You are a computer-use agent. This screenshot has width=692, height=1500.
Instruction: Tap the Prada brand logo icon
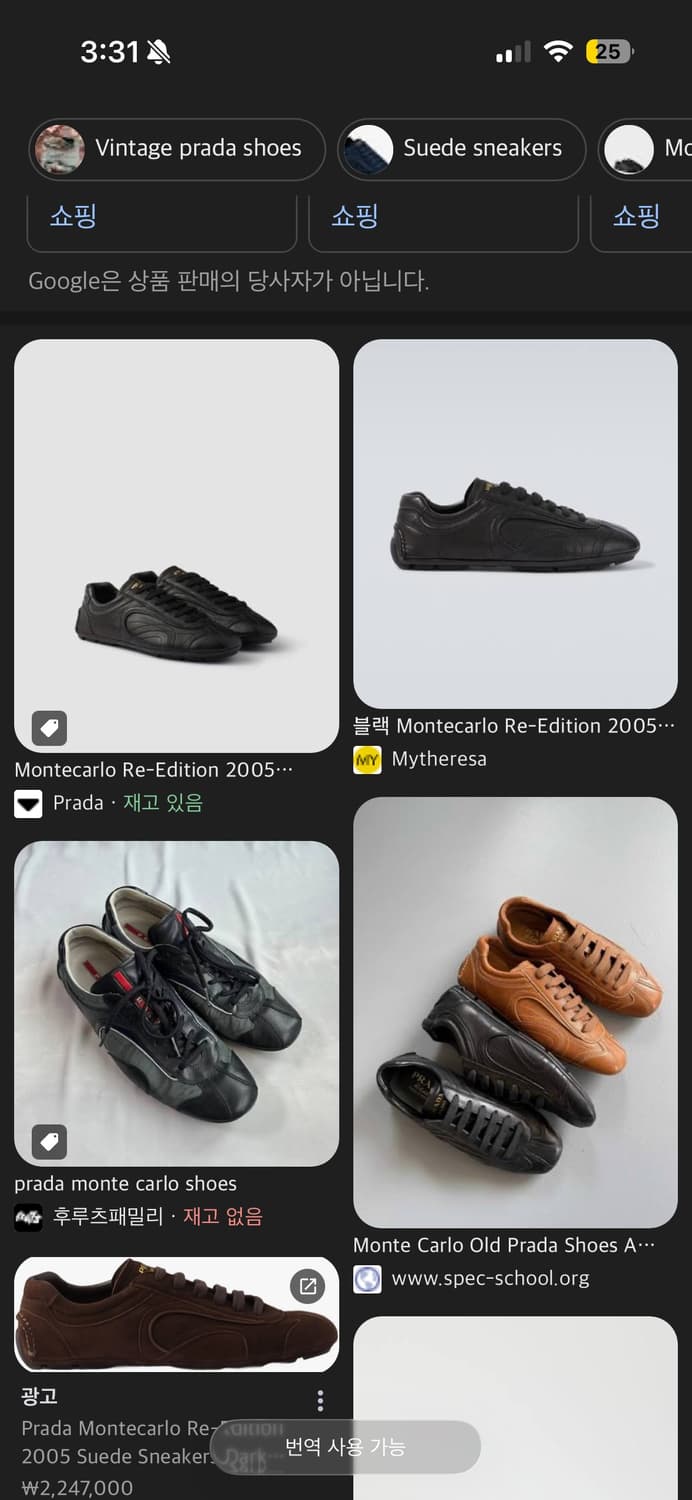pos(28,803)
